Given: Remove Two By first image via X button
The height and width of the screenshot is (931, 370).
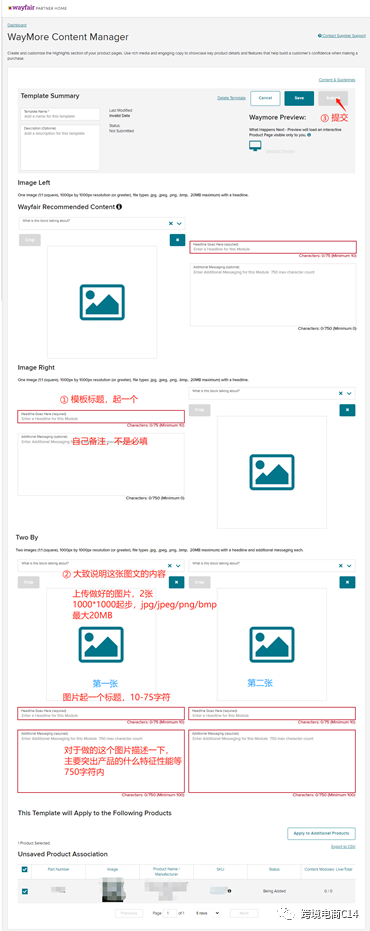Looking at the screenshot, I should tap(176, 582).
